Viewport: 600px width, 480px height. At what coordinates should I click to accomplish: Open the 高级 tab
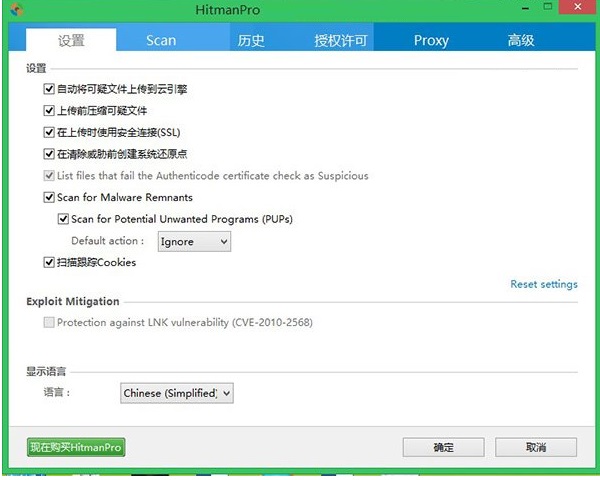(521, 40)
